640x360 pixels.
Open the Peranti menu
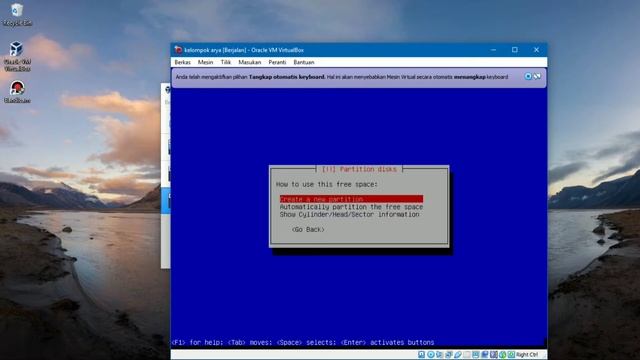click(277, 62)
